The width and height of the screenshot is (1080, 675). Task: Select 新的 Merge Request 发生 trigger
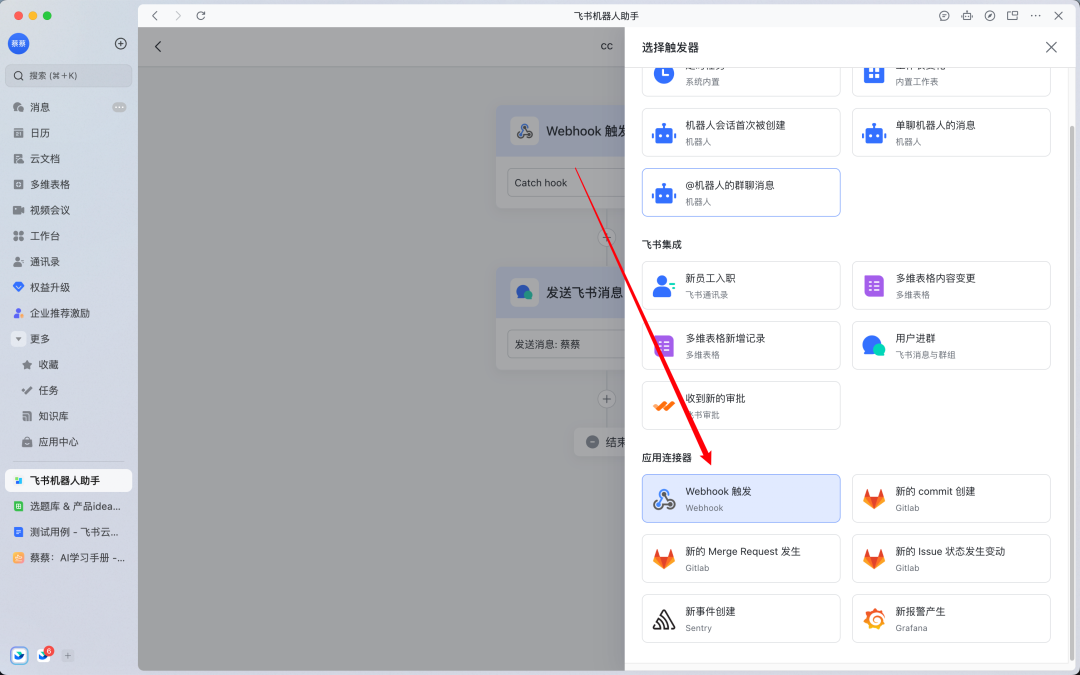pyautogui.click(x=741, y=558)
